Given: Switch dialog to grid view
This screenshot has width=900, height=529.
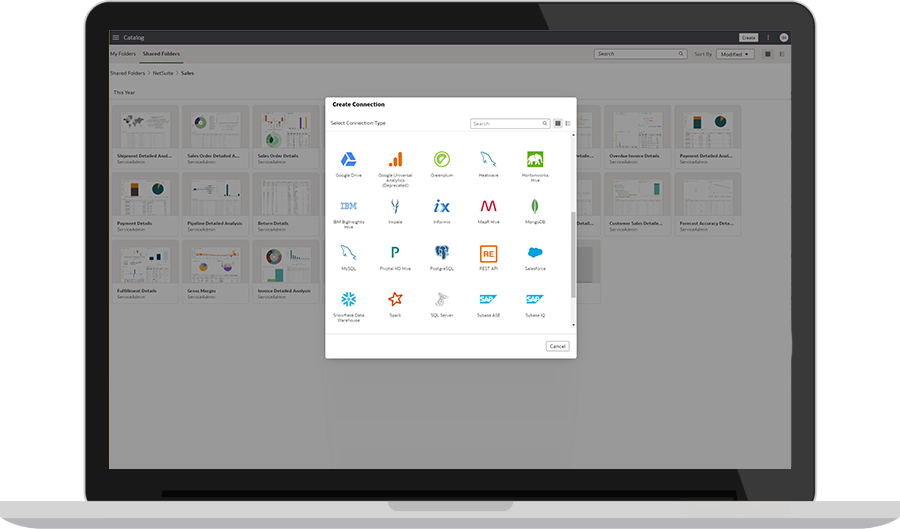Looking at the screenshot, I should (x=558, y=123).
